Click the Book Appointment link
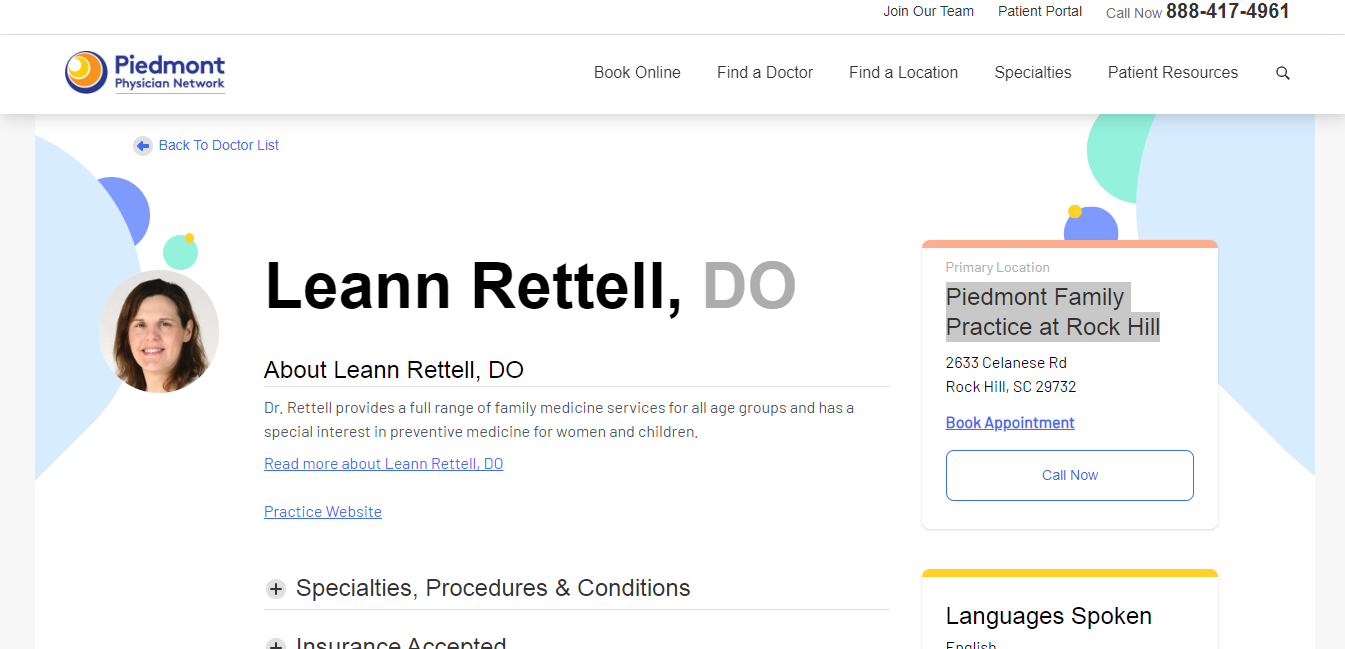The width and height of the screenshot is (1345, 649). point(1010,423)
